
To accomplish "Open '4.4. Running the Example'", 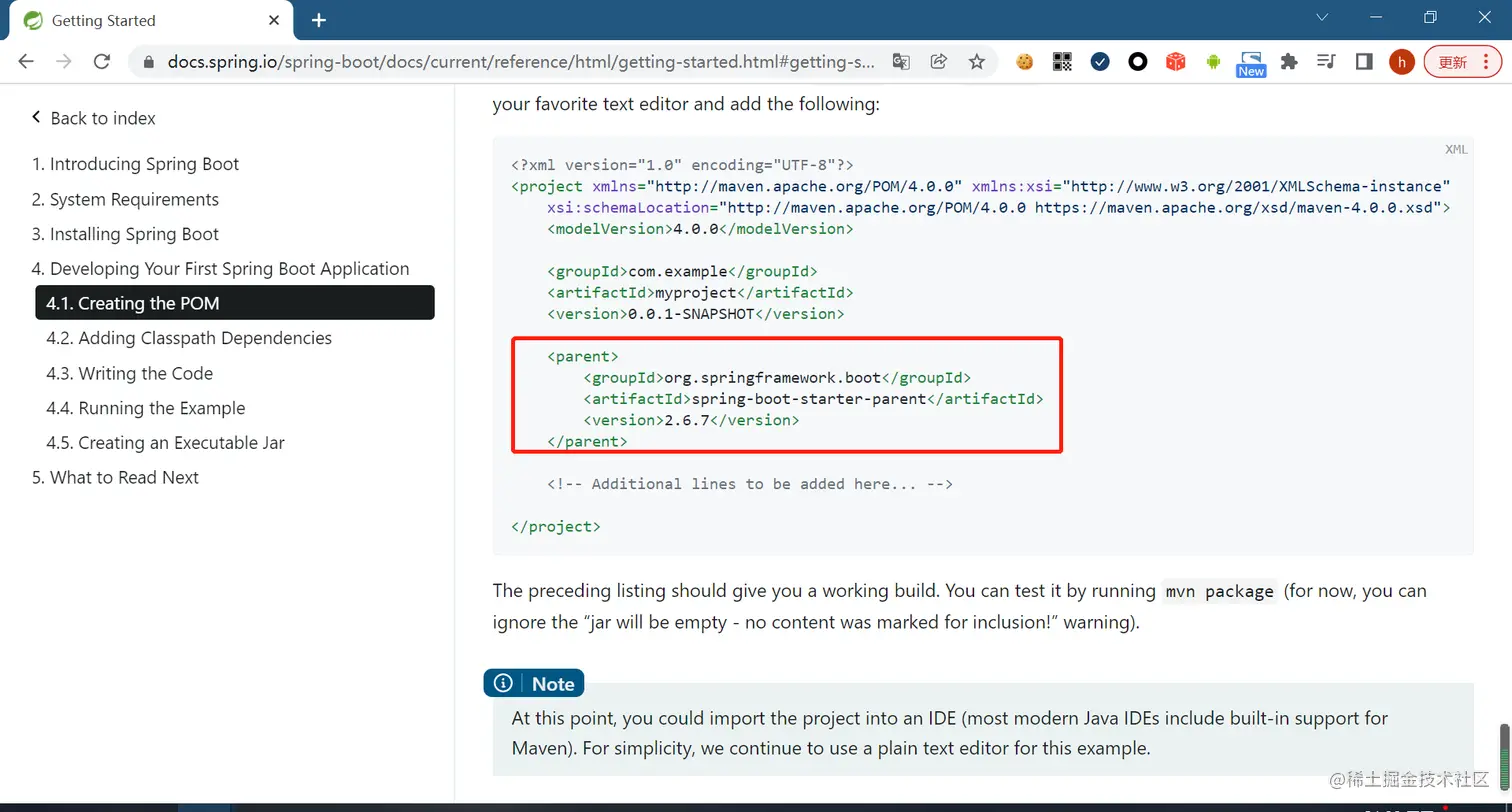I will [x=146, y=408].
